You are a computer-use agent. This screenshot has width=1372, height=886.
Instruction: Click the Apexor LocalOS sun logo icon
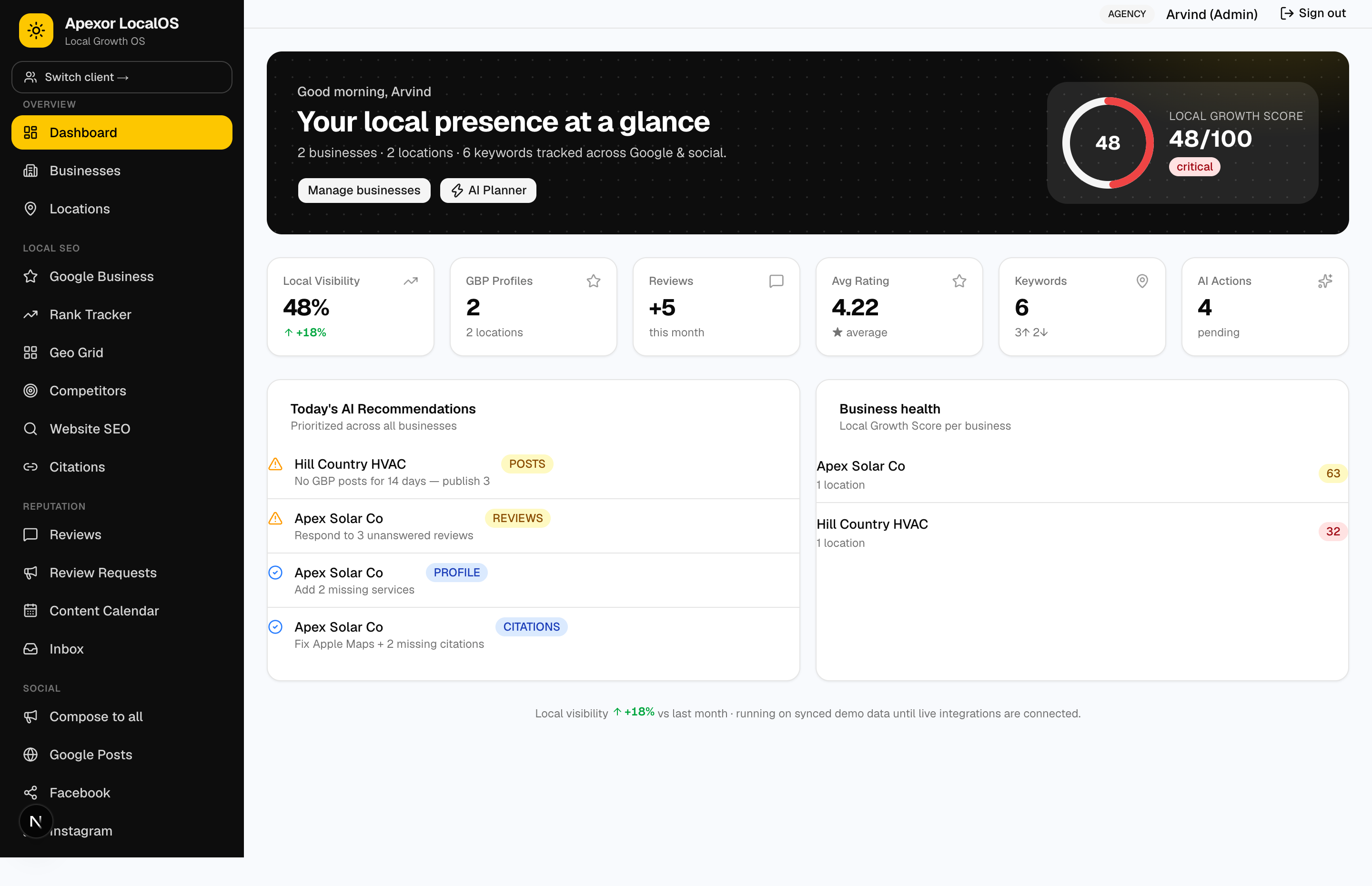36,30
